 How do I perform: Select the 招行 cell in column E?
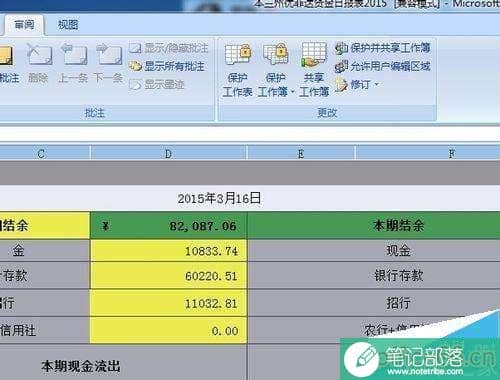pos(374,303)
